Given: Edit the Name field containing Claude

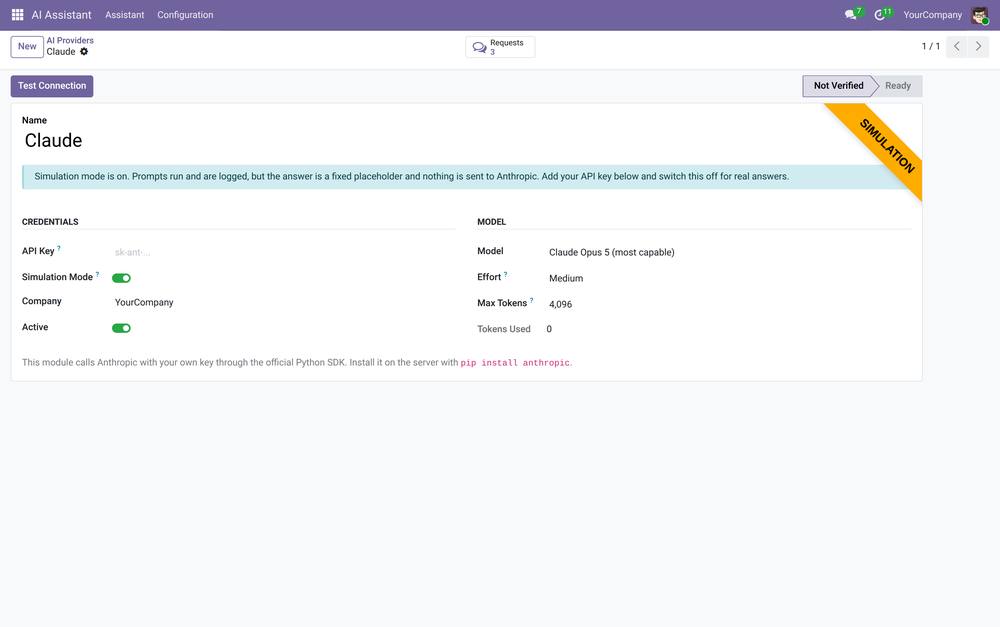Looking at the screenshot, I should tap(467, 140).
